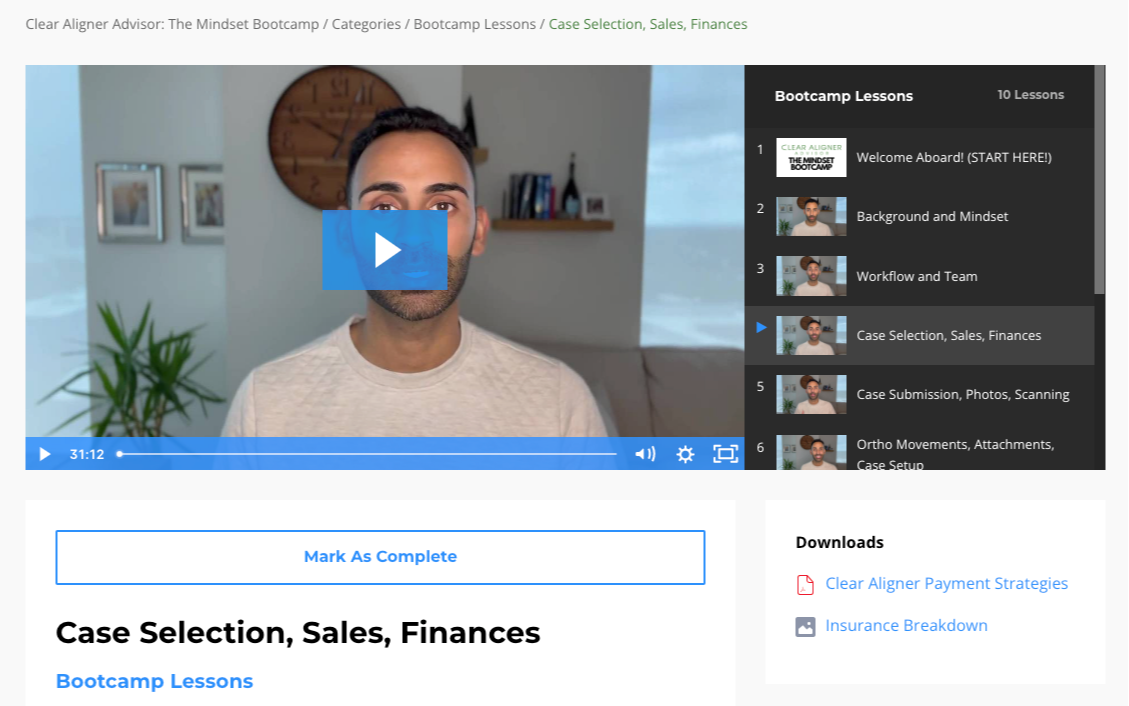Open Clear Aligner Payment Strategies download
This screenshot has height=706, width=1129.
click(946, 583)
